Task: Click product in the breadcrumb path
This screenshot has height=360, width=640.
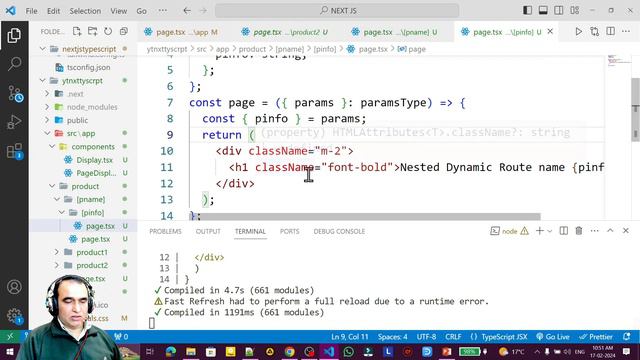Action: [252, 49]
